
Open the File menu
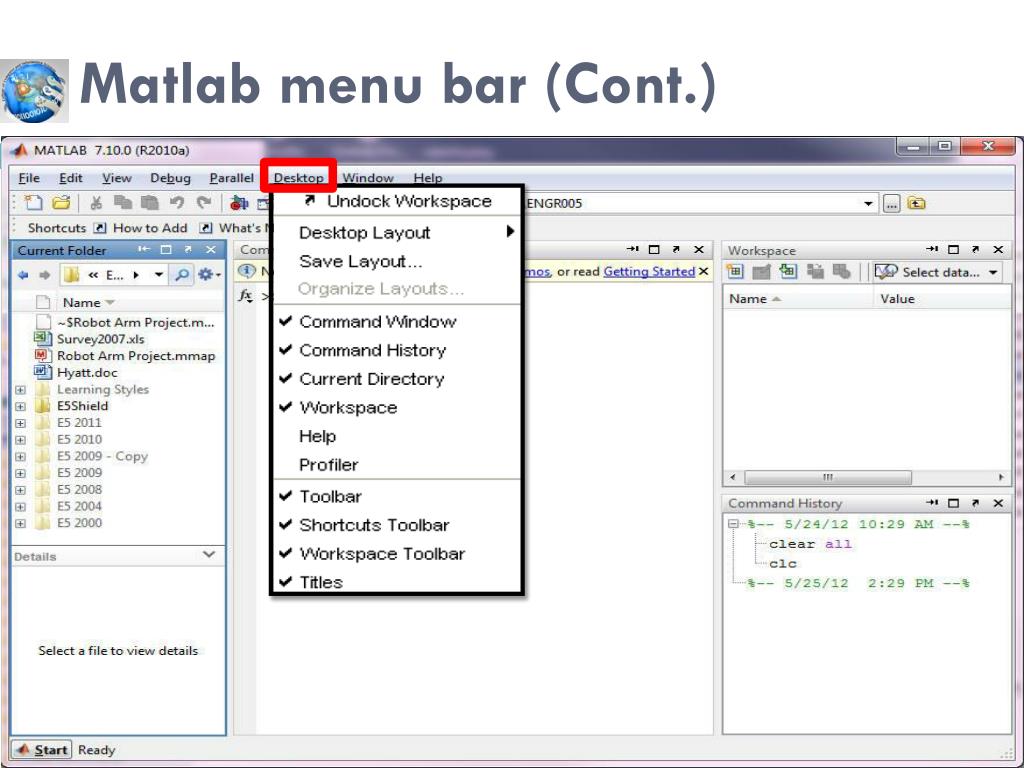29,178
